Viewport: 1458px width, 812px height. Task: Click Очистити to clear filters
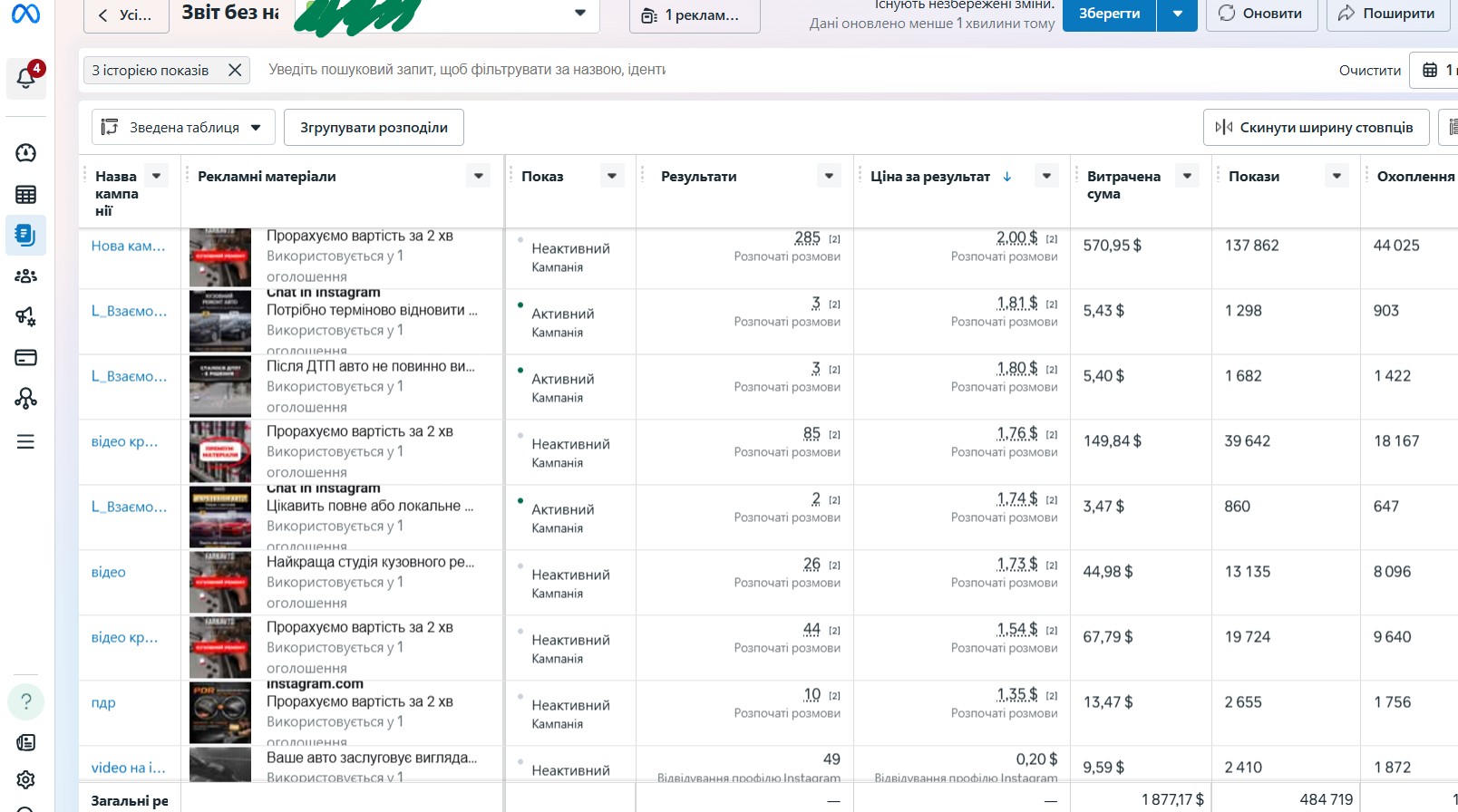1369,70
